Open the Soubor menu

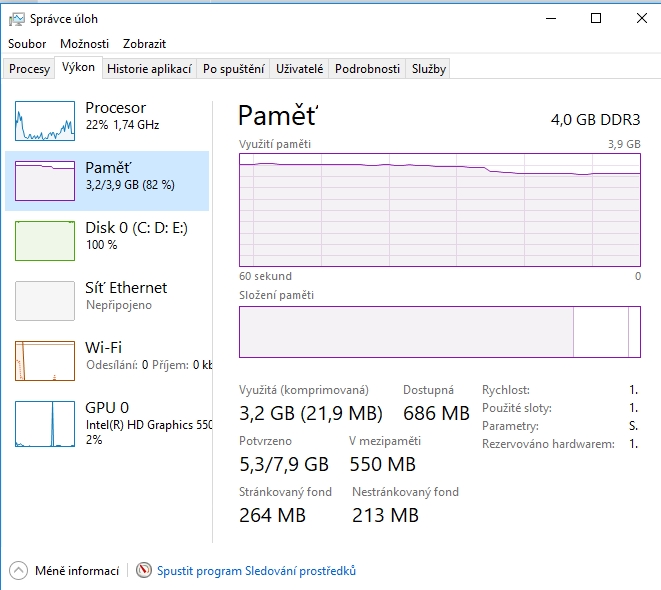(x=27, y=44)
